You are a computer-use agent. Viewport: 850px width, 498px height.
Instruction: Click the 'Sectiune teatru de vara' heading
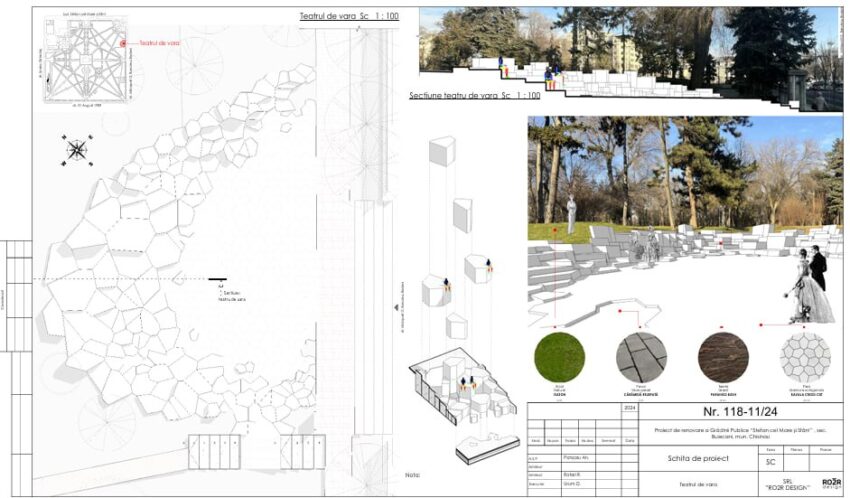(x=474, y=95)
